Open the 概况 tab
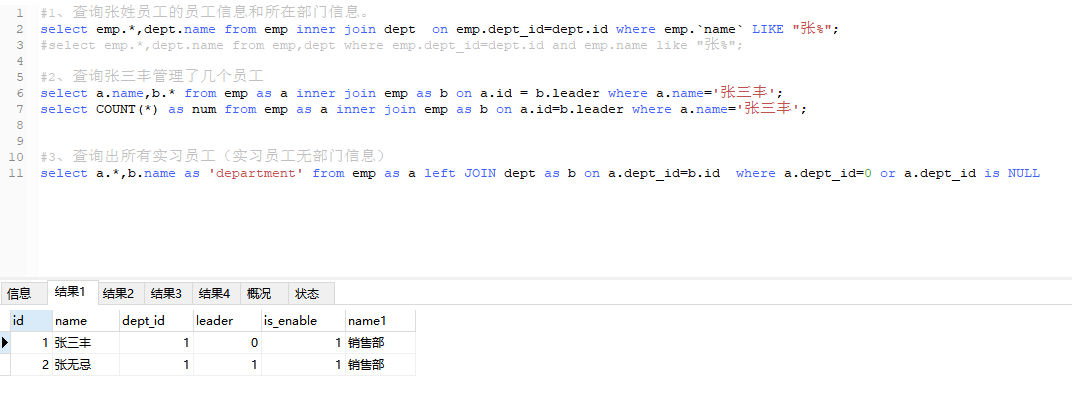The height and width of the screenshot is (407, 1072). tap(259, 294)
